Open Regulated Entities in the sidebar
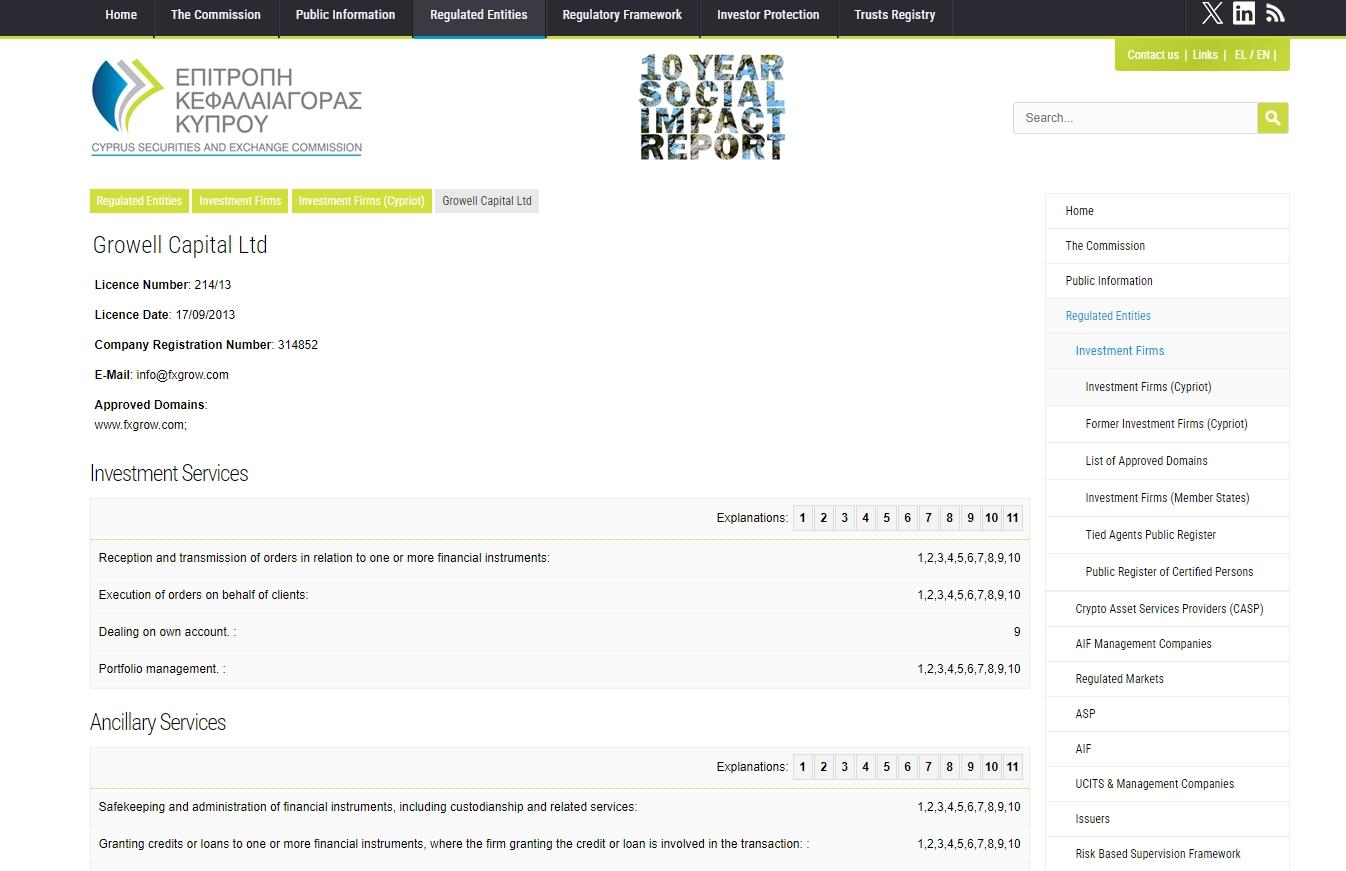This screenshot has width=1346, height=871. [x=1167, y=316]
